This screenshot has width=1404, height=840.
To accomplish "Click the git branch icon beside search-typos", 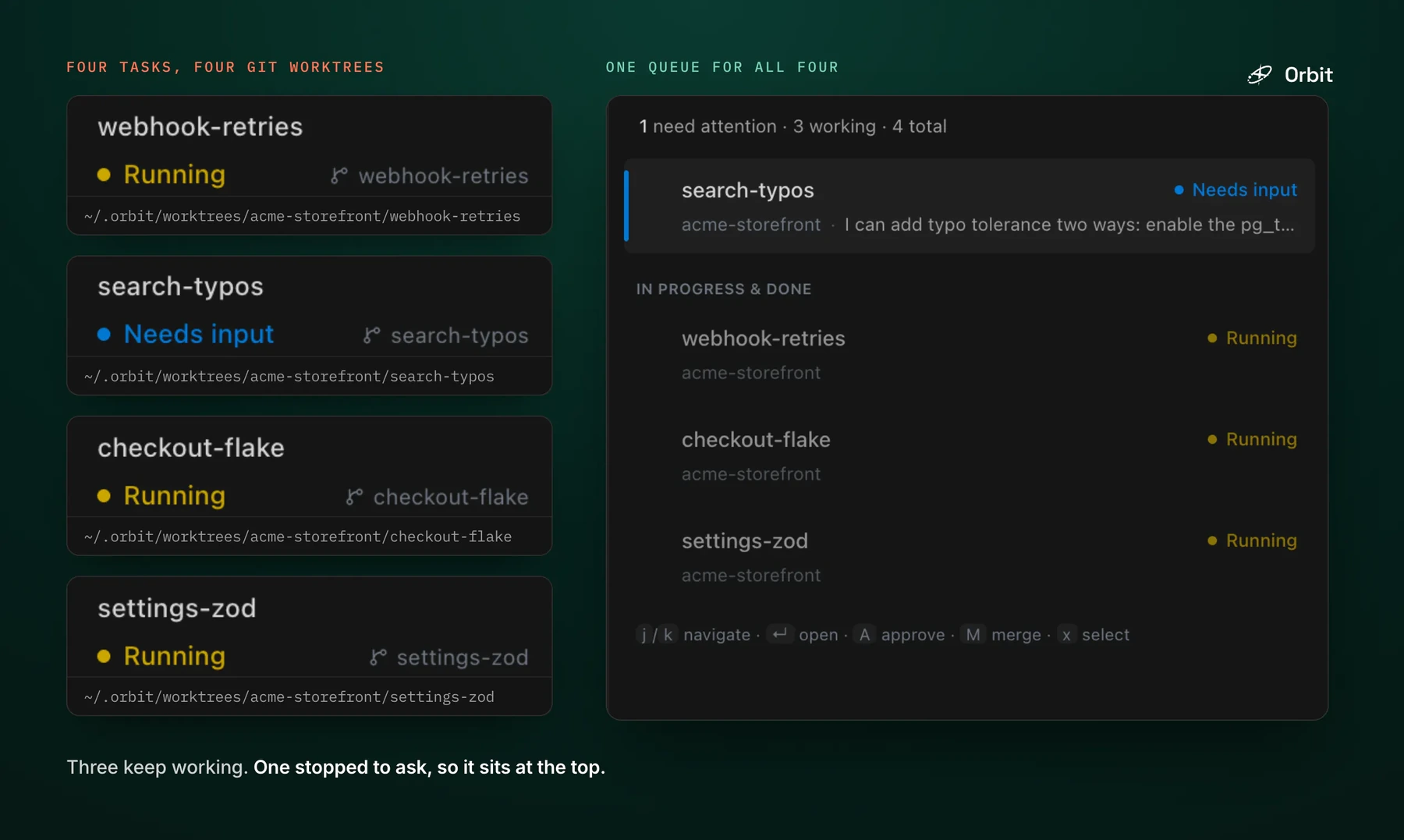I will pyautogui.click(x=371, y=335).
